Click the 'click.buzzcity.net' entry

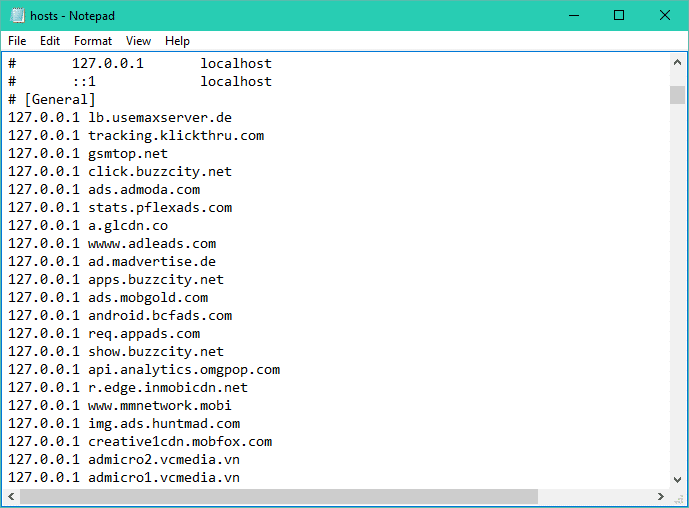pos(160,171)
